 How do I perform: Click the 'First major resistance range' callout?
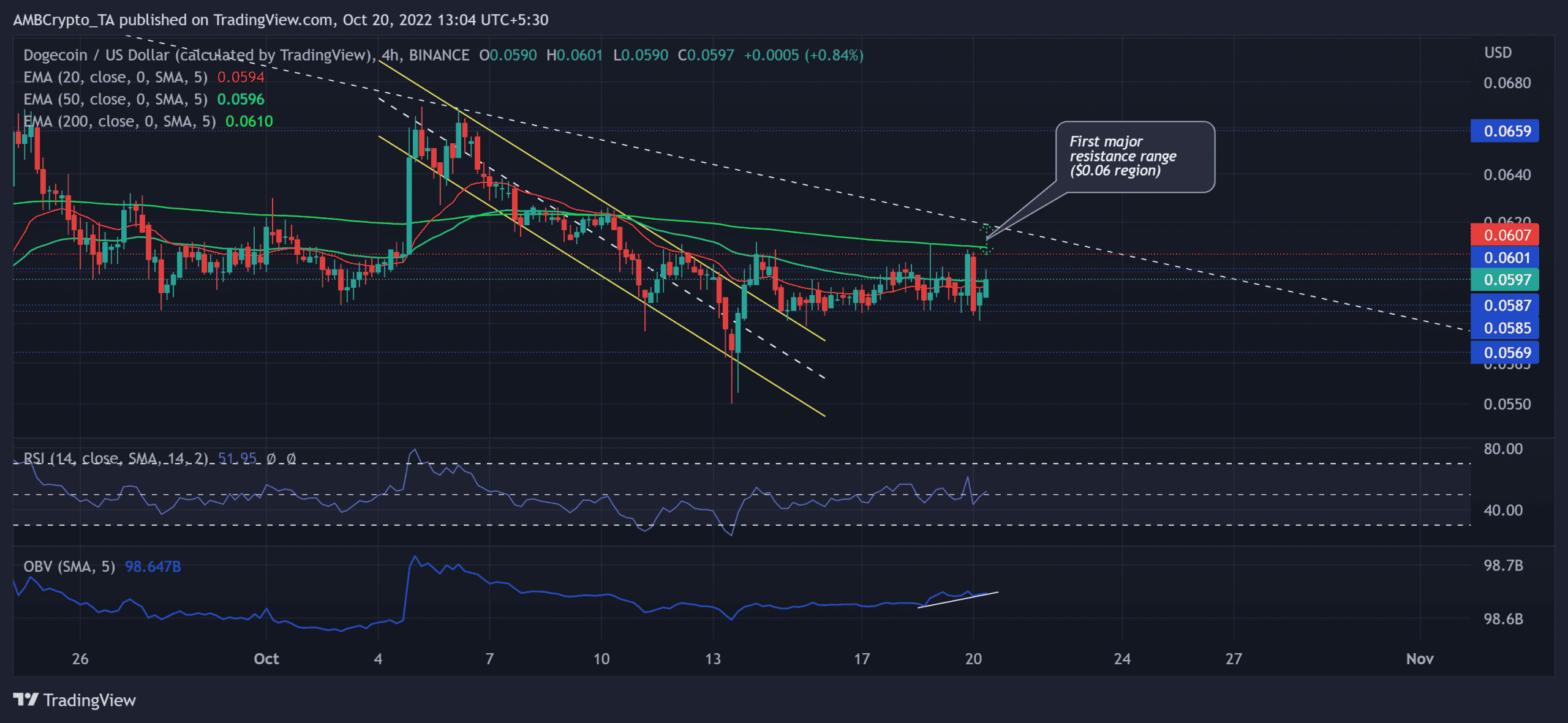tap(1135, 157)
